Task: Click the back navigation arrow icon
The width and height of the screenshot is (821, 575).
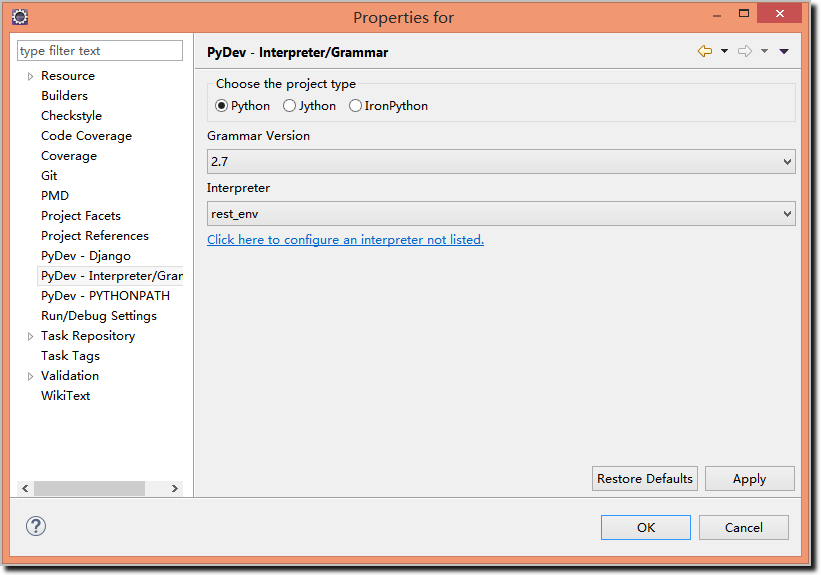Action: (x=705, y=51)
